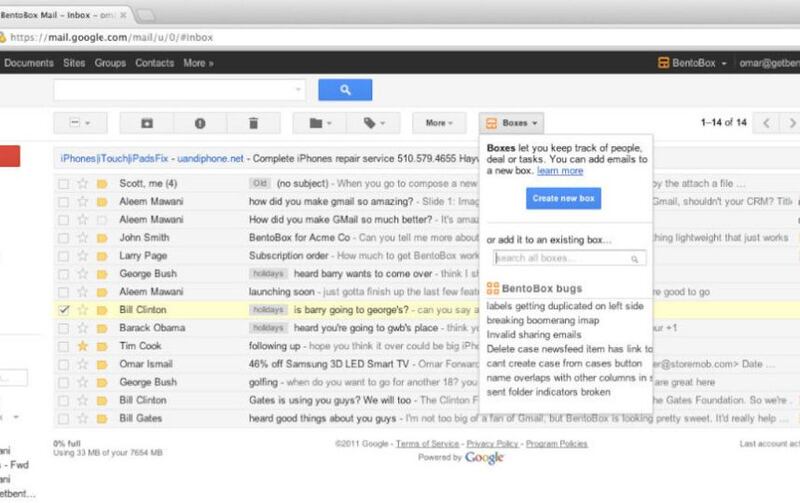This screenshot has height=503, width=800.
Task: Open Contacts in the top navigation bar
Action: (155, 63)
